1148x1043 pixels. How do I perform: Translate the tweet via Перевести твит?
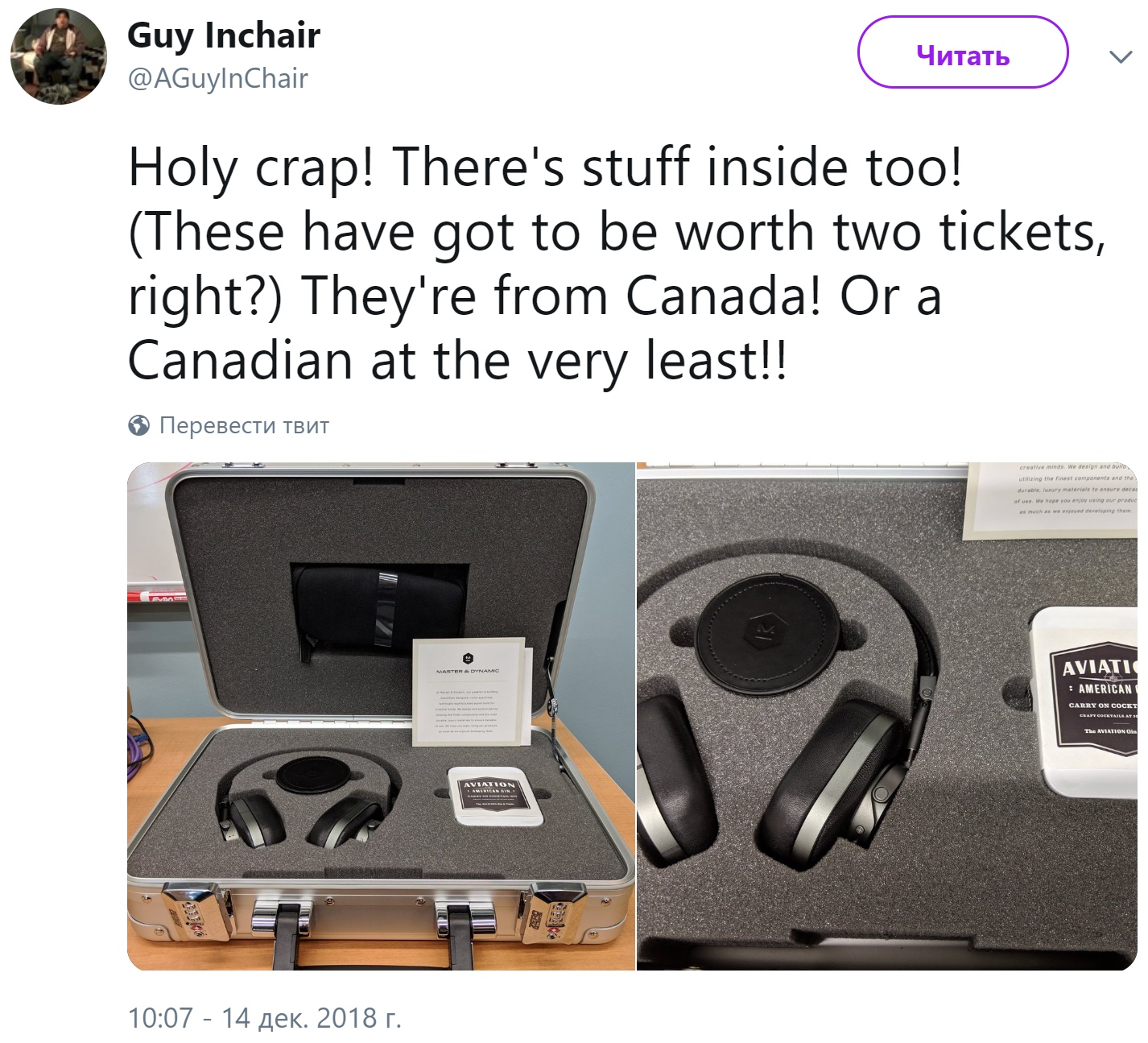point(244,425)
